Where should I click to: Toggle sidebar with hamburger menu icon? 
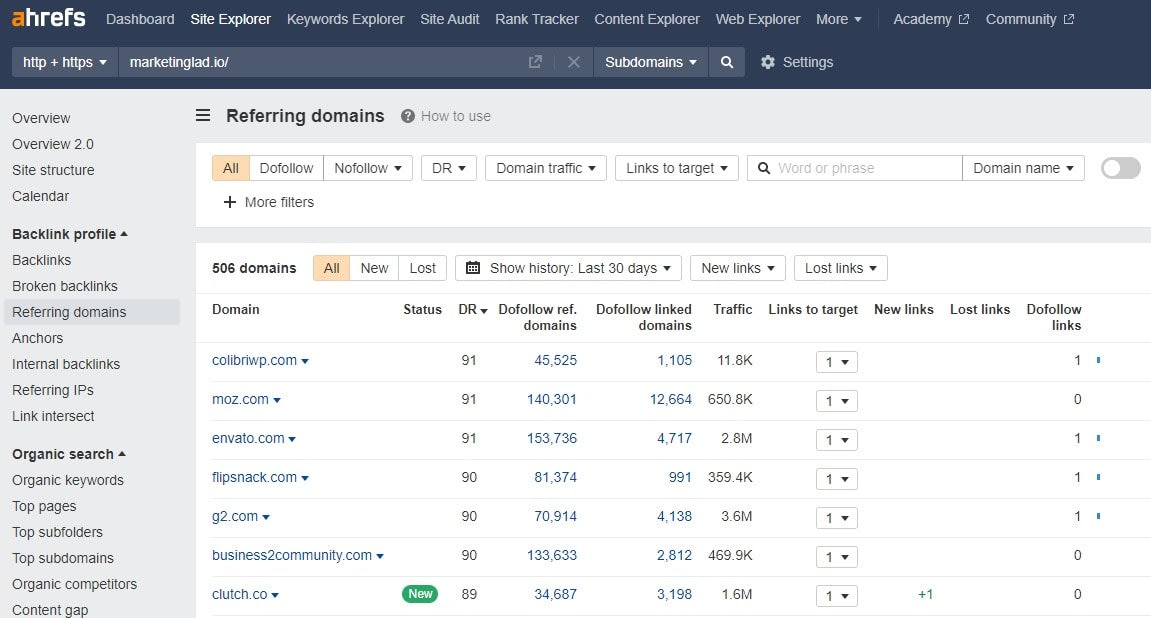point(203,115)
